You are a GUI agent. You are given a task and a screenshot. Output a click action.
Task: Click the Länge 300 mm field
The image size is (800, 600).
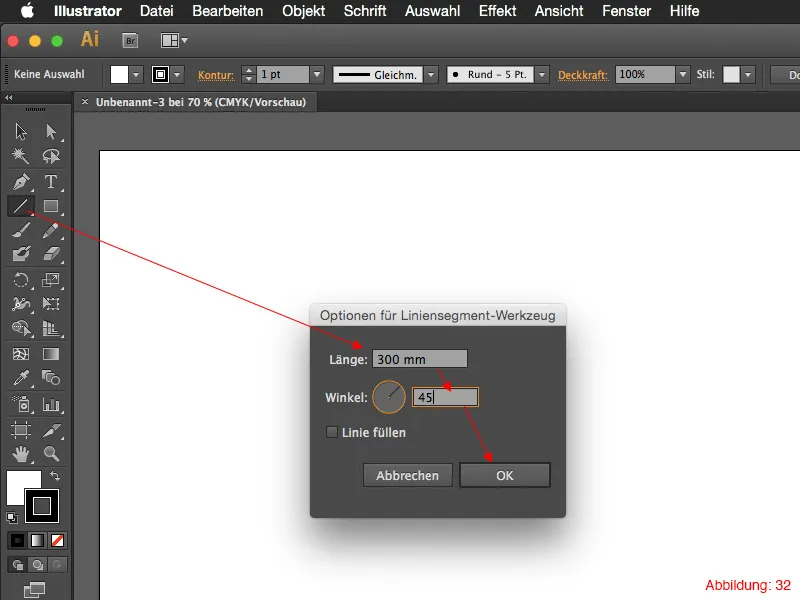click(x=419, y=359)
